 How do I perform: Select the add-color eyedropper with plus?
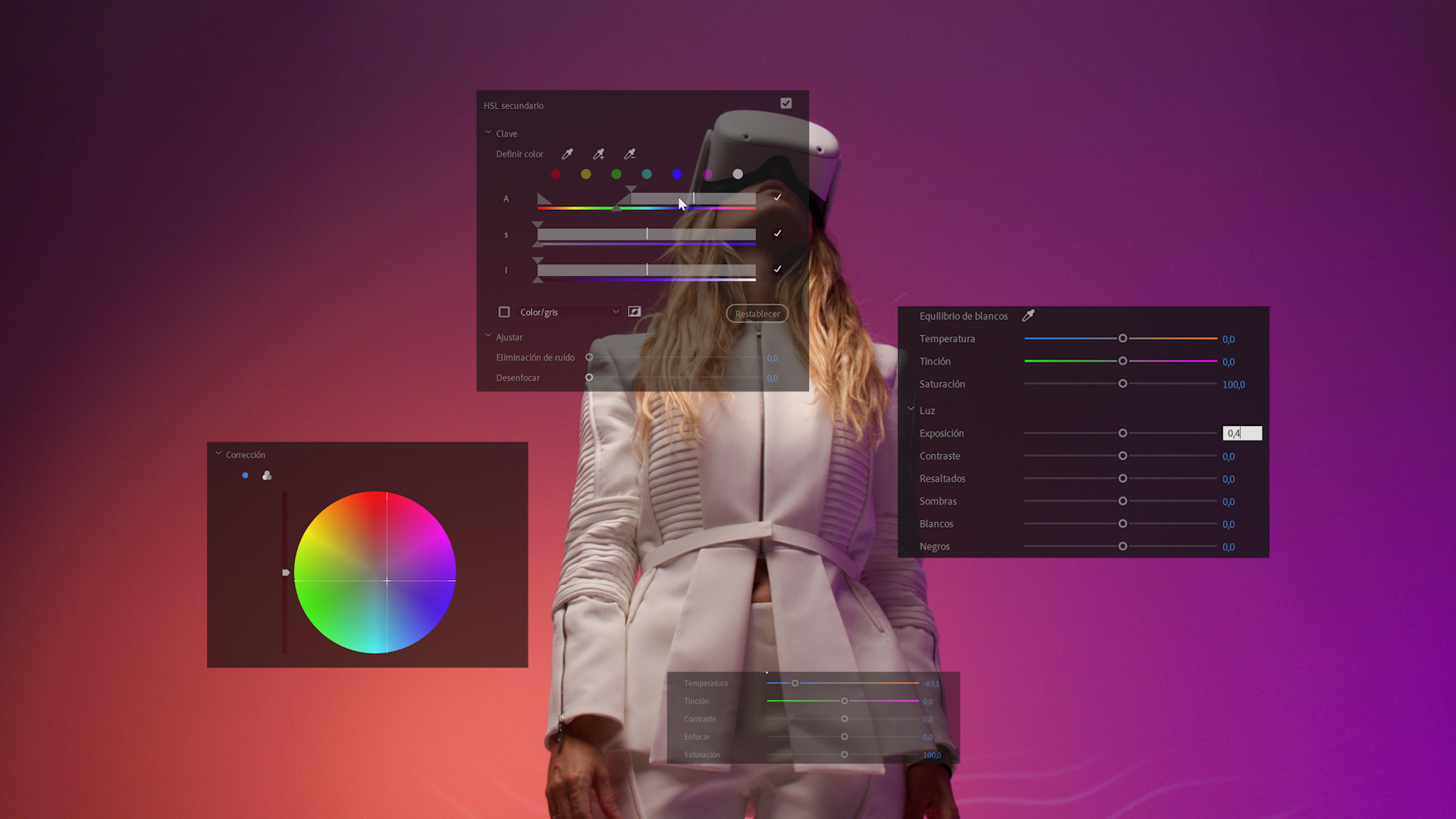[x=598, y=154]
